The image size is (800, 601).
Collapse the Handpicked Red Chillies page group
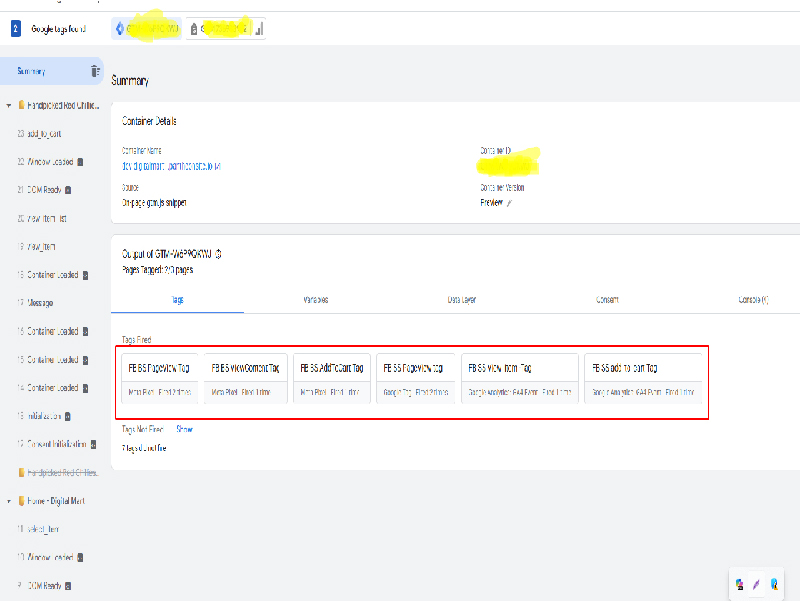[9, 106]
